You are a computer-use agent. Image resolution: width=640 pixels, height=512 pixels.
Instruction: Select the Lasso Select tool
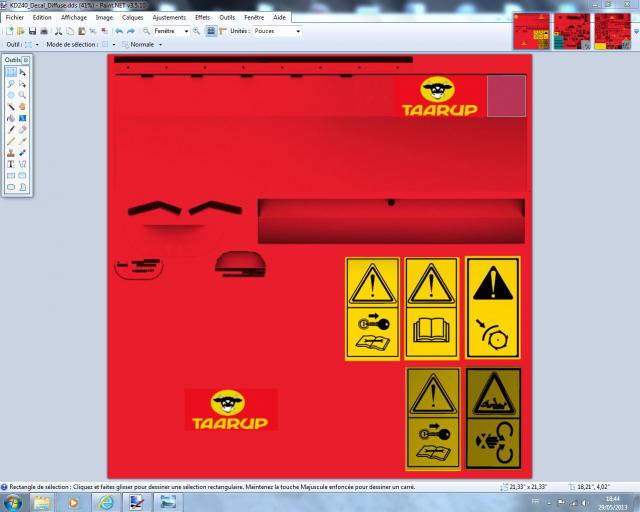pyautogui.click(x=11, y=84)
